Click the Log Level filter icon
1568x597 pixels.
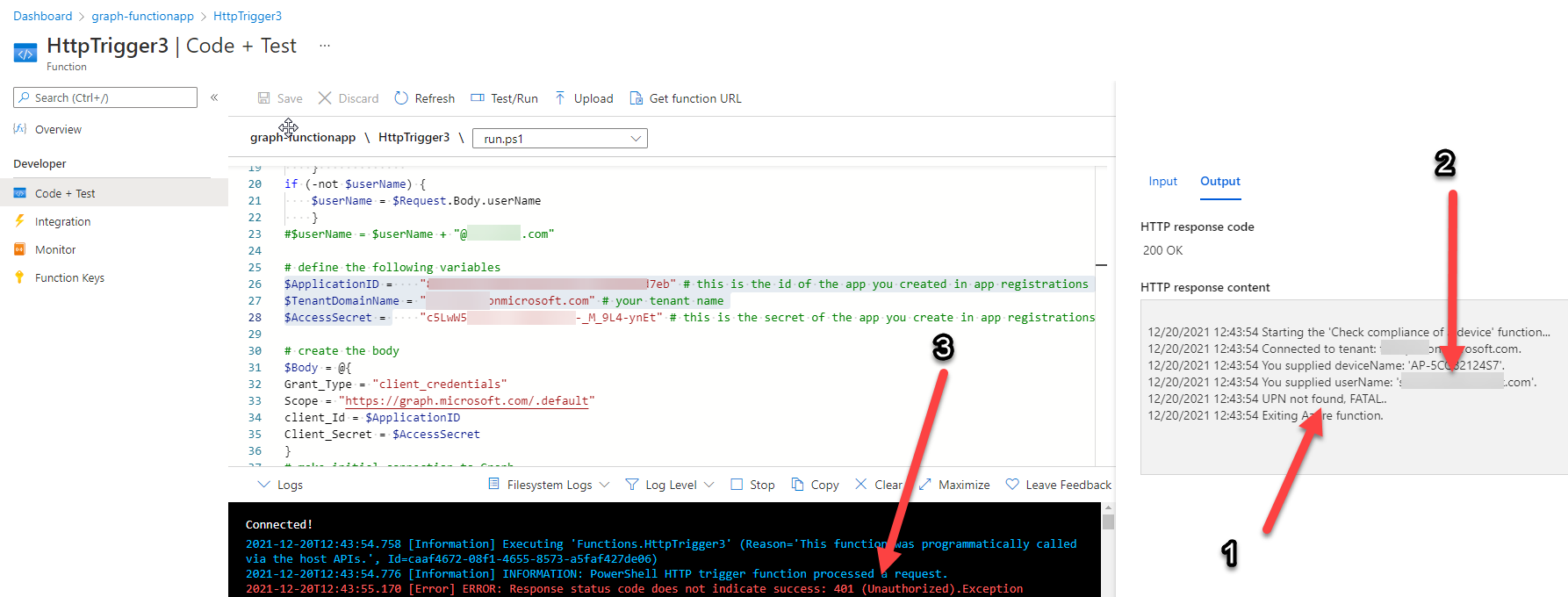click(632, 485)
